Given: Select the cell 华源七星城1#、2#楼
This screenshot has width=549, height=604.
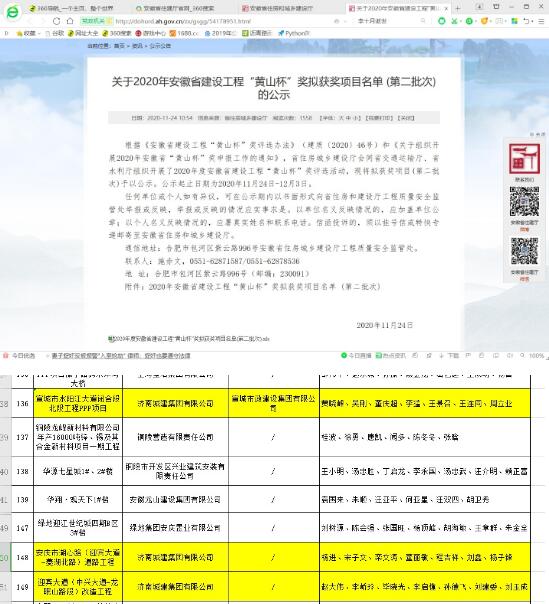Looking at the screenshot, I should (78, 471).
